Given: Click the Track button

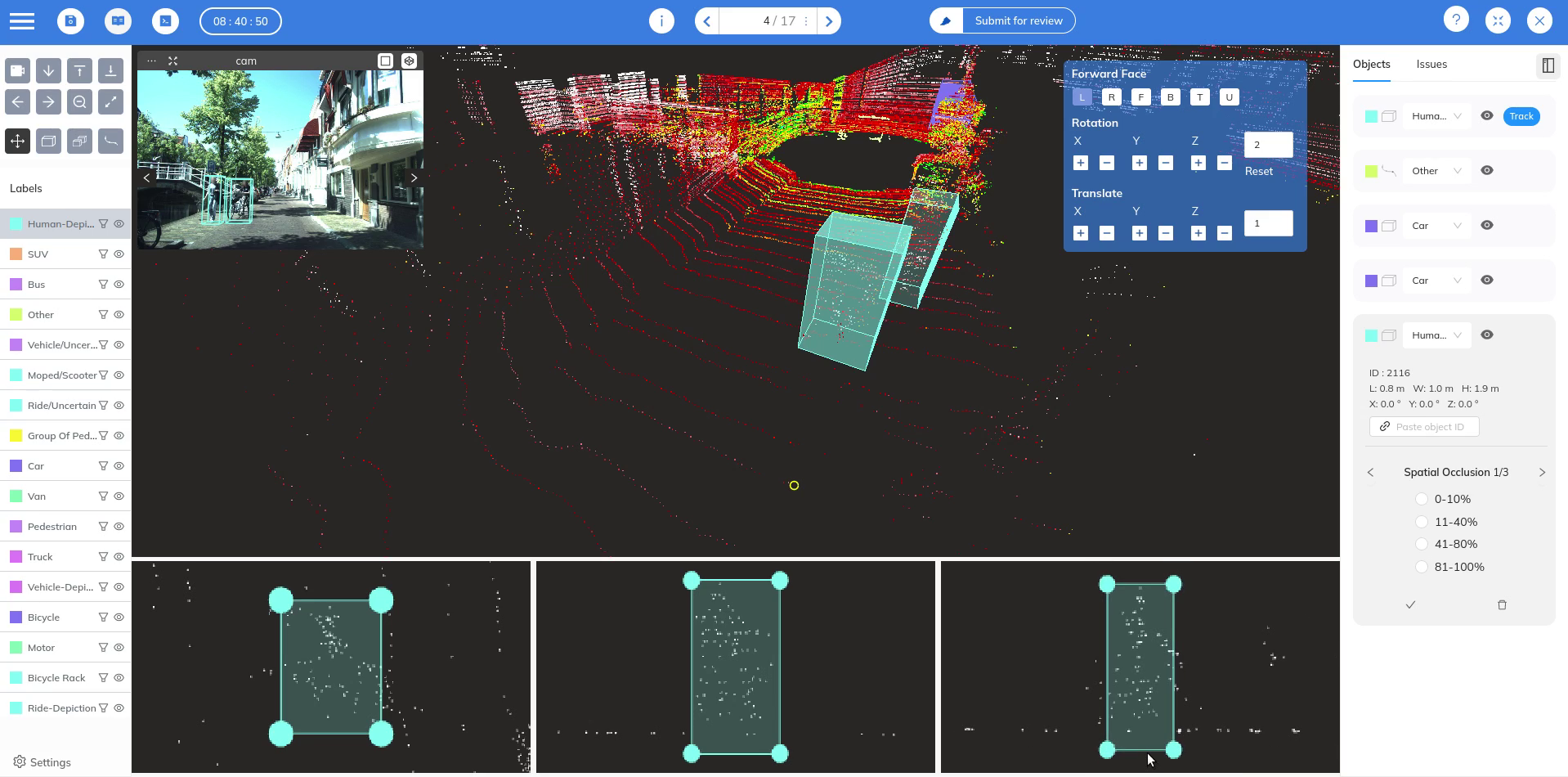Looking at the screenshot, I should (1521, 116).
